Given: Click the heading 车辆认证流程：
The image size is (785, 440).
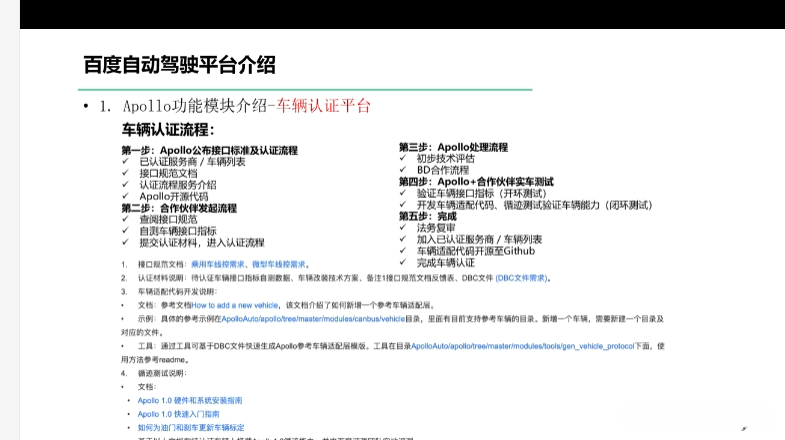Looking at the screenshot, I should pos(168,130).
